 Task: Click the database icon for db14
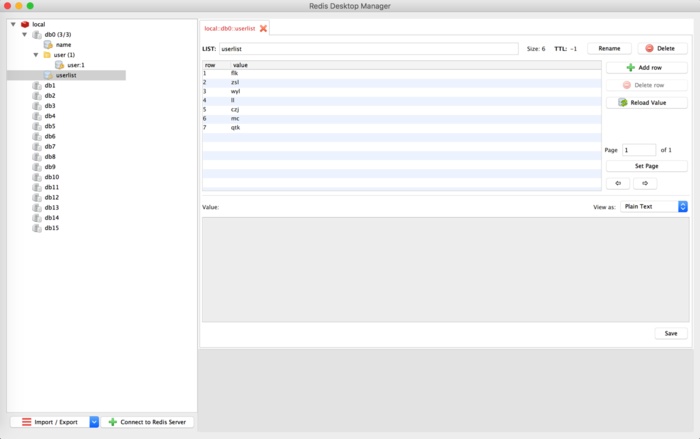[37, 218]
